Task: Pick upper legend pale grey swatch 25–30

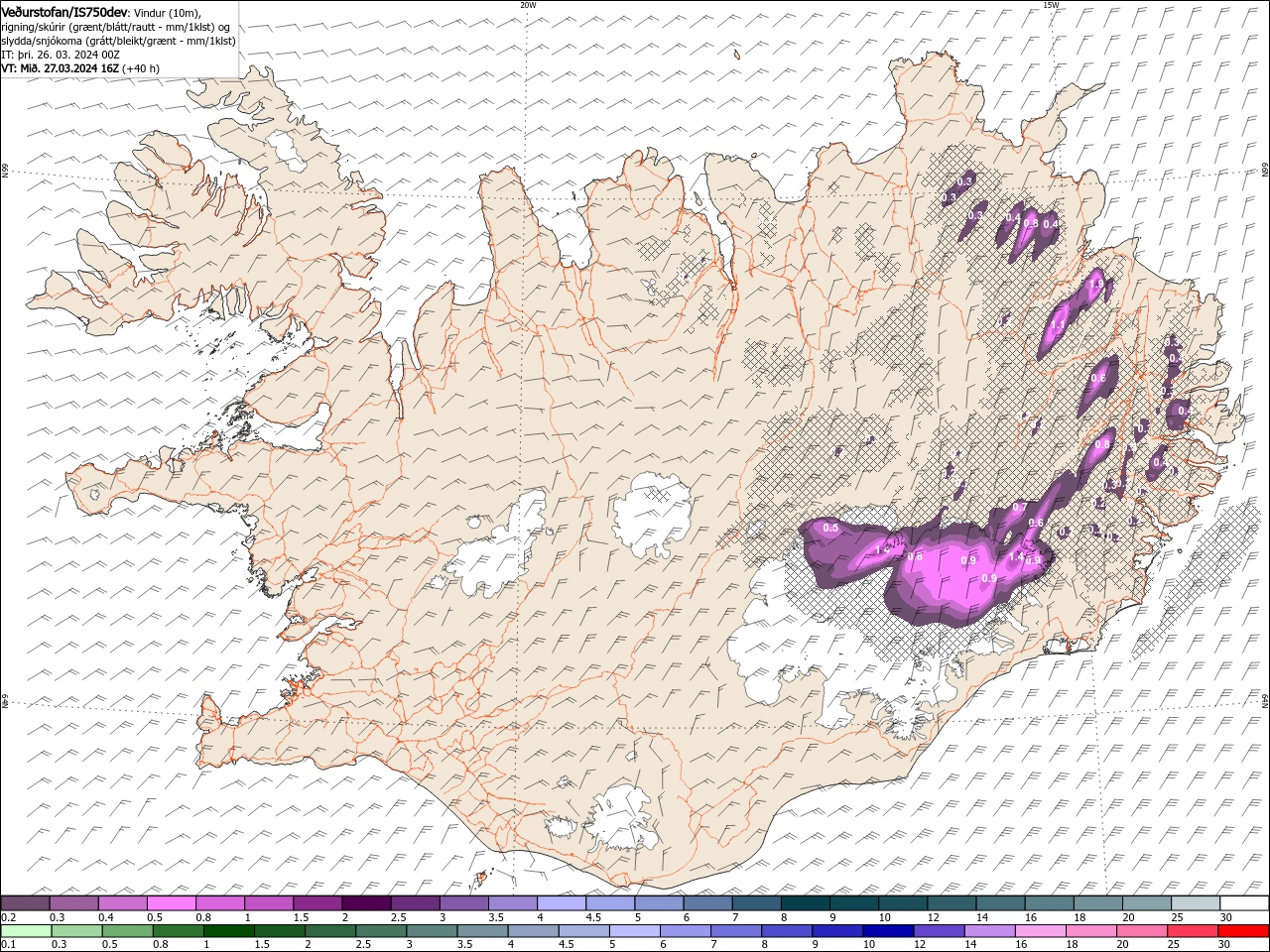Action: tap(1195, 903)
